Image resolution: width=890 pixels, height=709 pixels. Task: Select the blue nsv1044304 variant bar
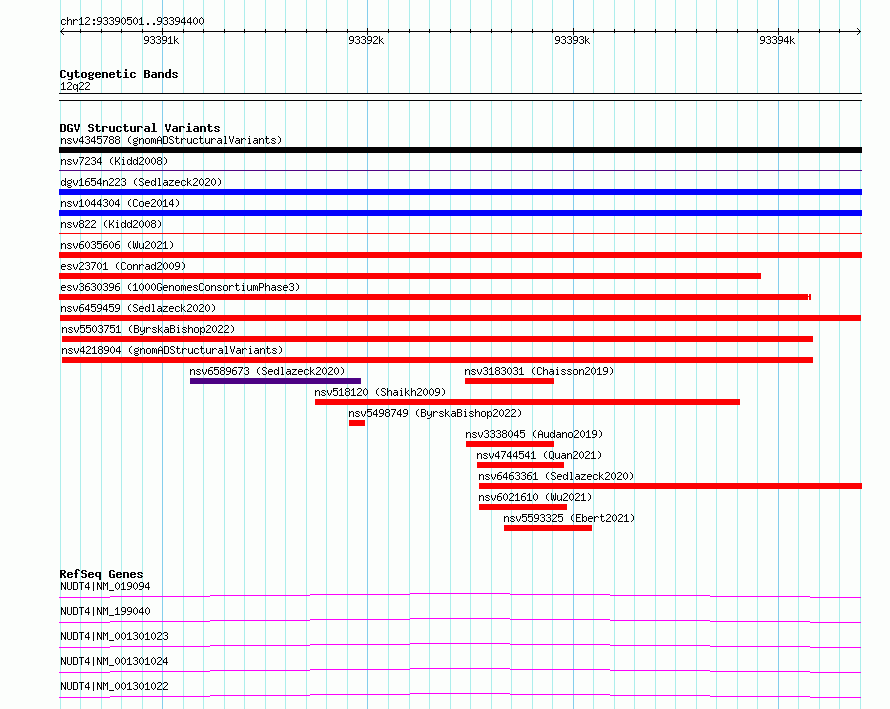460,213
